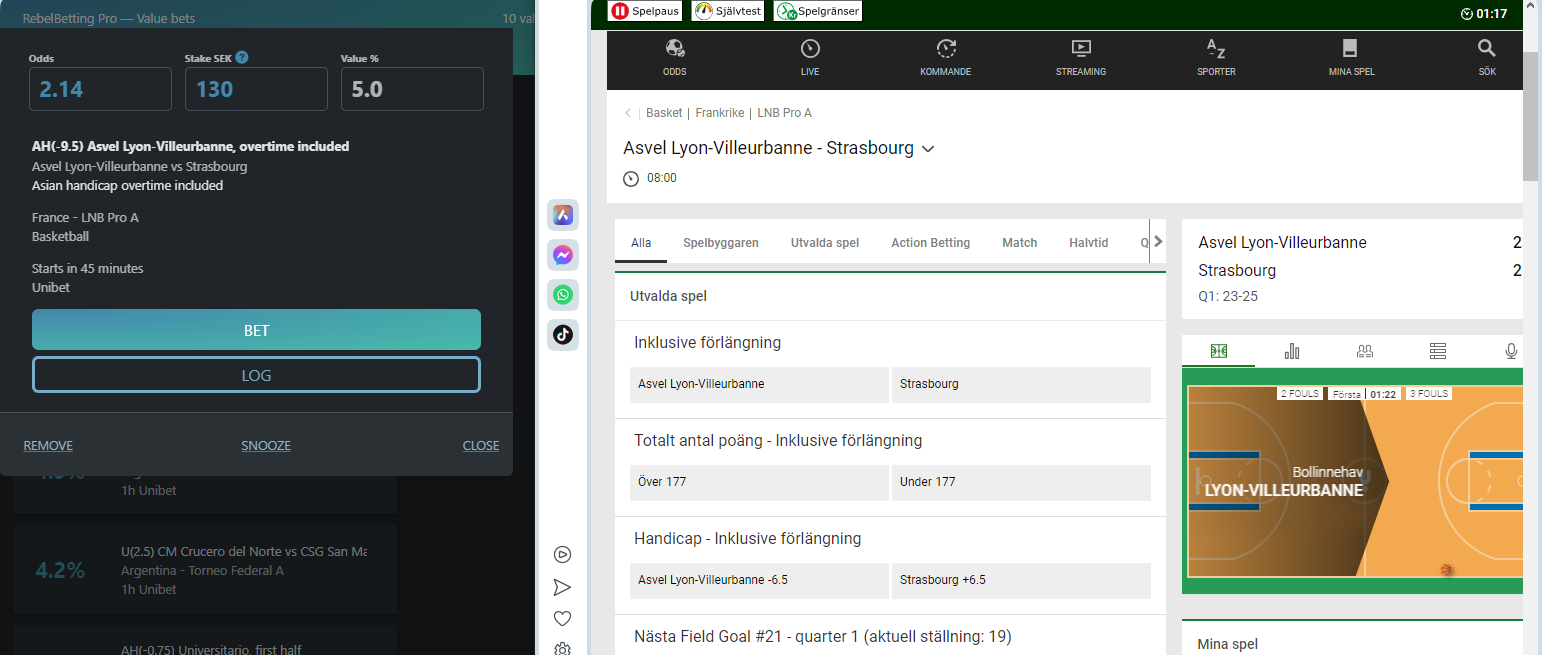Click the Basket breadcrumb link
1542x655 pixels.
[664, 113]
